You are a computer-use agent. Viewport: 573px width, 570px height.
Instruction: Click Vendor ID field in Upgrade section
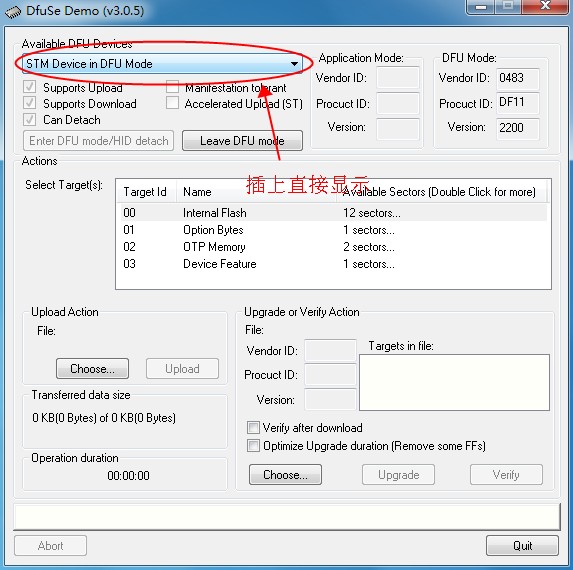[x=330, y=350]
